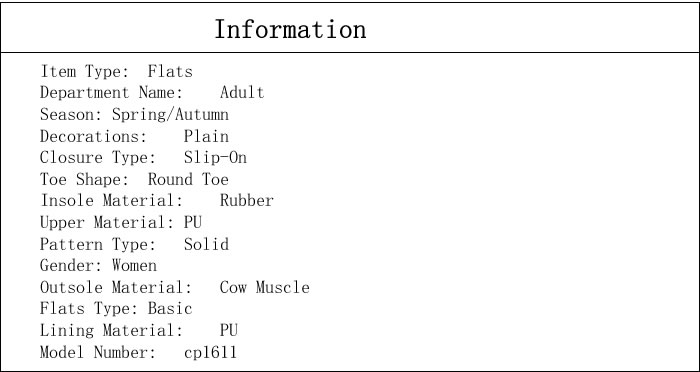Click the Upper Material: PU row
The image size is (700, 372).
click(121, 222)
